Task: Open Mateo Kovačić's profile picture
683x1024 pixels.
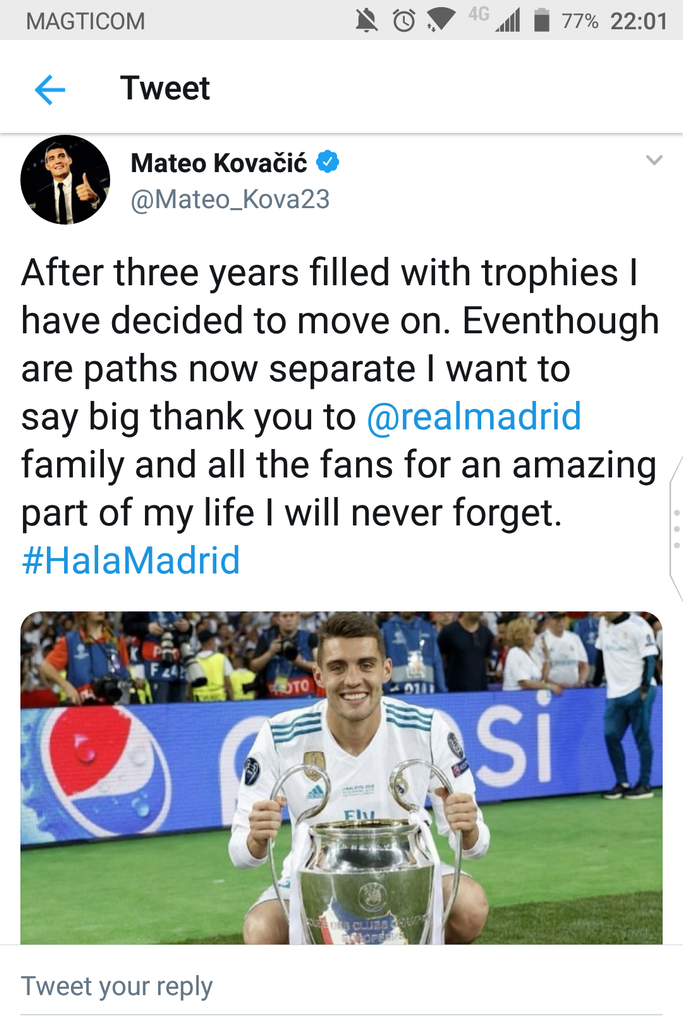Action: pyautogui.click(x=65, y=180)
